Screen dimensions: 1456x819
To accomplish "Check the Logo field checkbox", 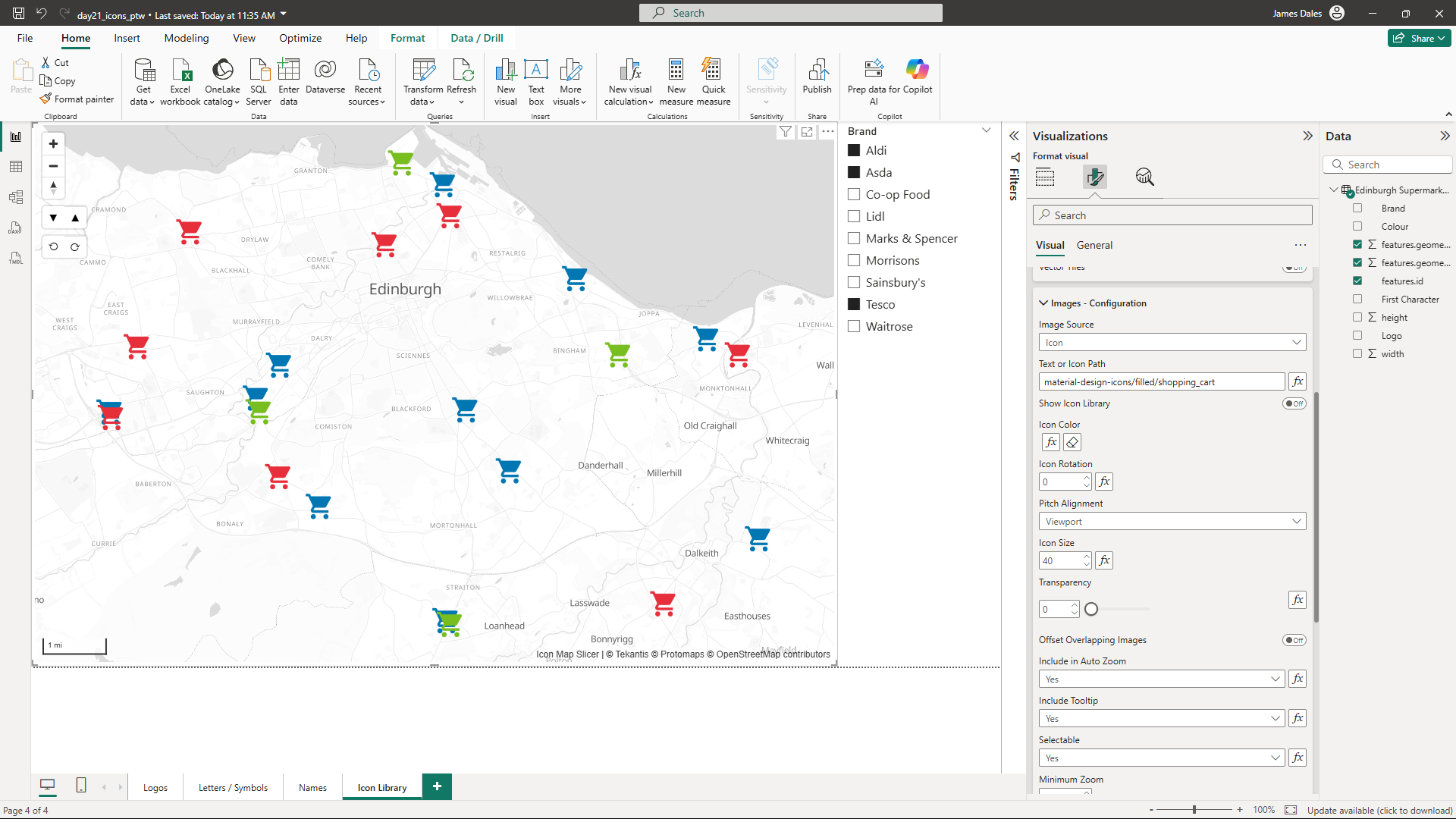I will pyautogui.click(x=1357, y=335).
